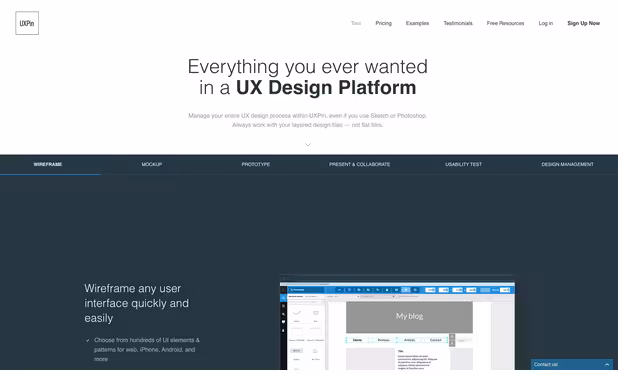Click 'Wireframe any user interface' heading
618x374 pixels.
136,303
